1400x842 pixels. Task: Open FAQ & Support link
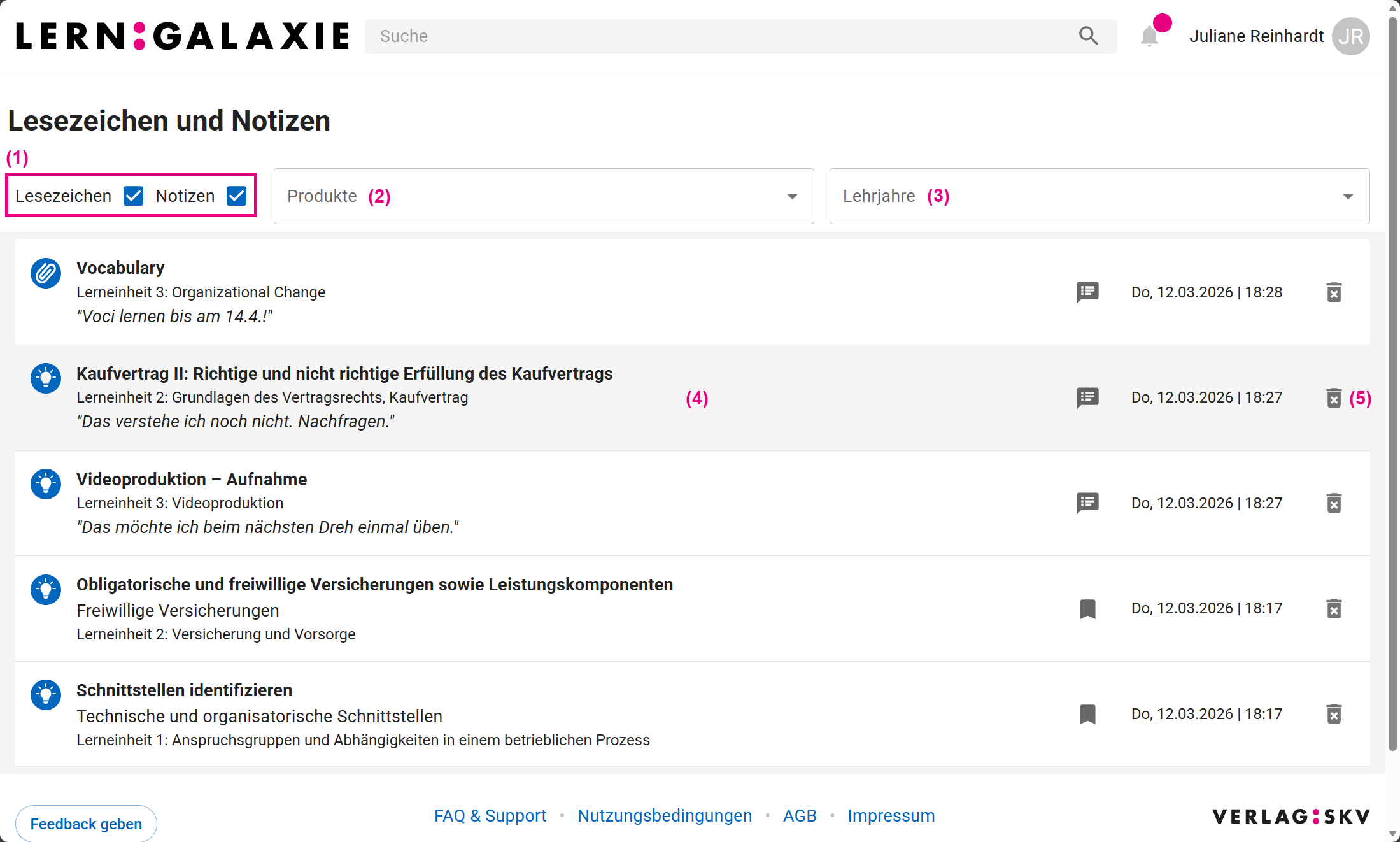490,816
